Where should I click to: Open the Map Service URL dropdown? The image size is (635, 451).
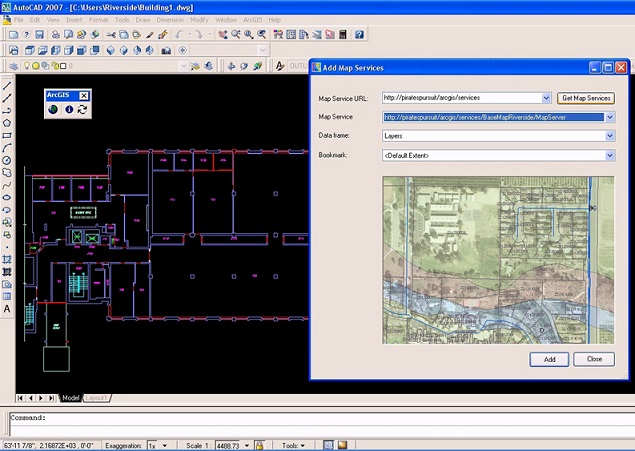click(546, 98)
